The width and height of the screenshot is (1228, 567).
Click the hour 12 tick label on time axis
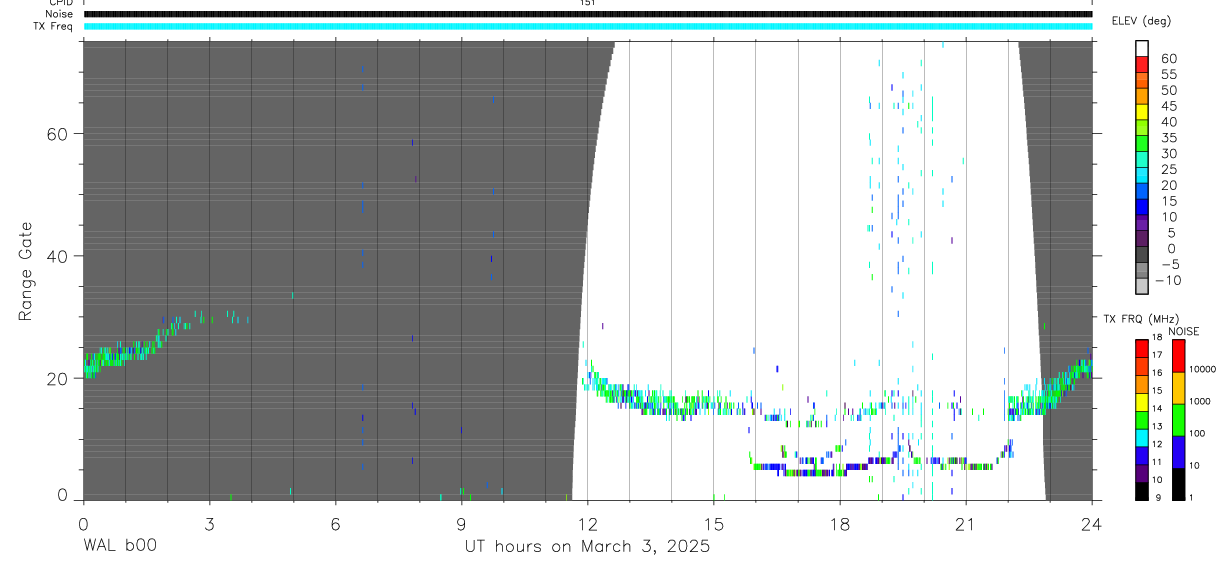[x=587, y=523]
